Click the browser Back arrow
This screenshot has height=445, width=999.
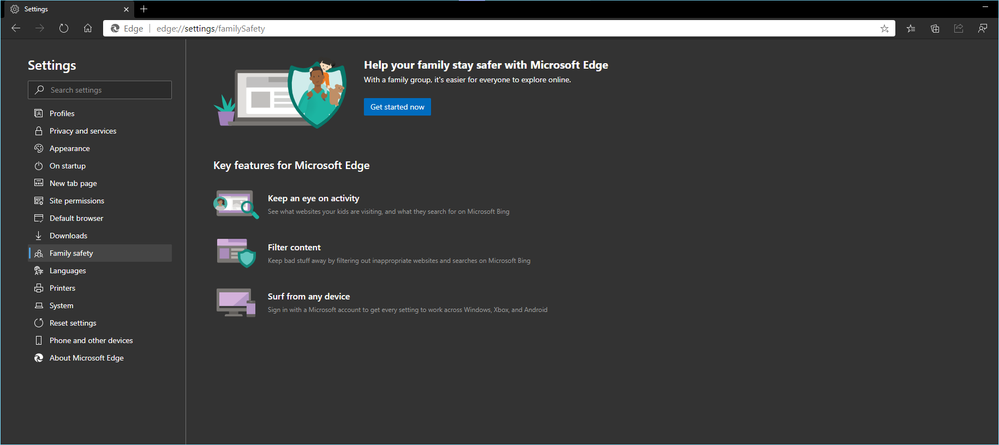[16, 28]
